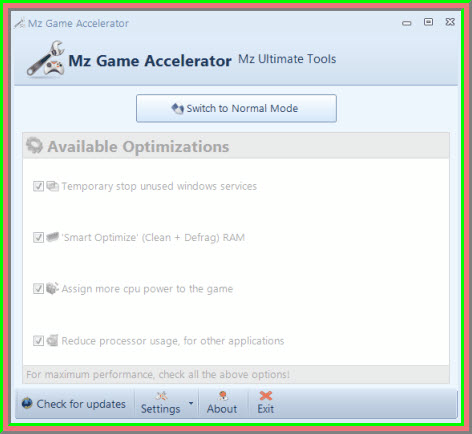Click the globe icon for updates
Screen dimensions: 472x434
(27, 404)
